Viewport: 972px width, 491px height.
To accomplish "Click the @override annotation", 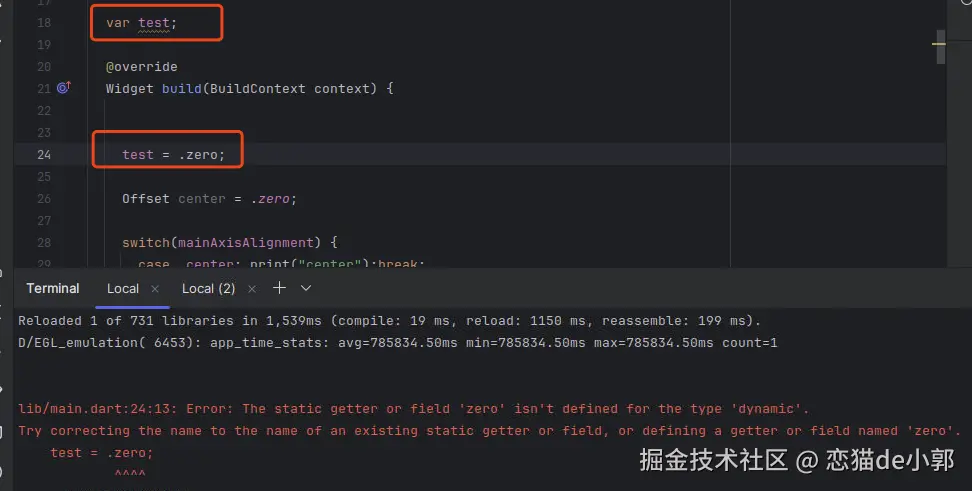I will [x=141, y=66].
